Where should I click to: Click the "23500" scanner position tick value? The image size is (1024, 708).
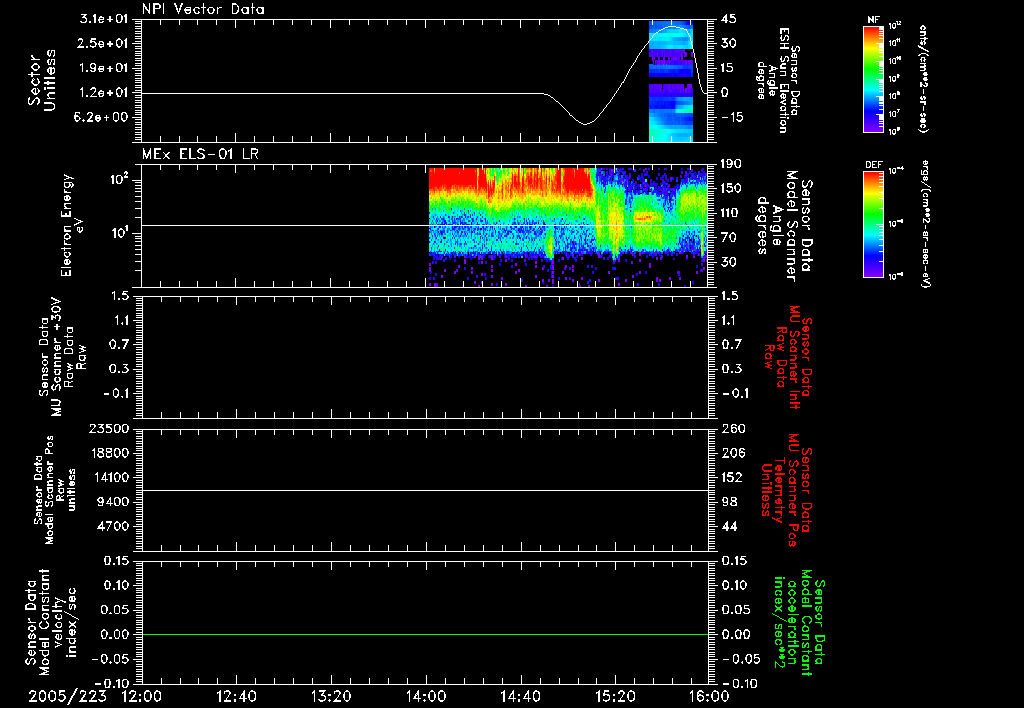coord(108,428)
